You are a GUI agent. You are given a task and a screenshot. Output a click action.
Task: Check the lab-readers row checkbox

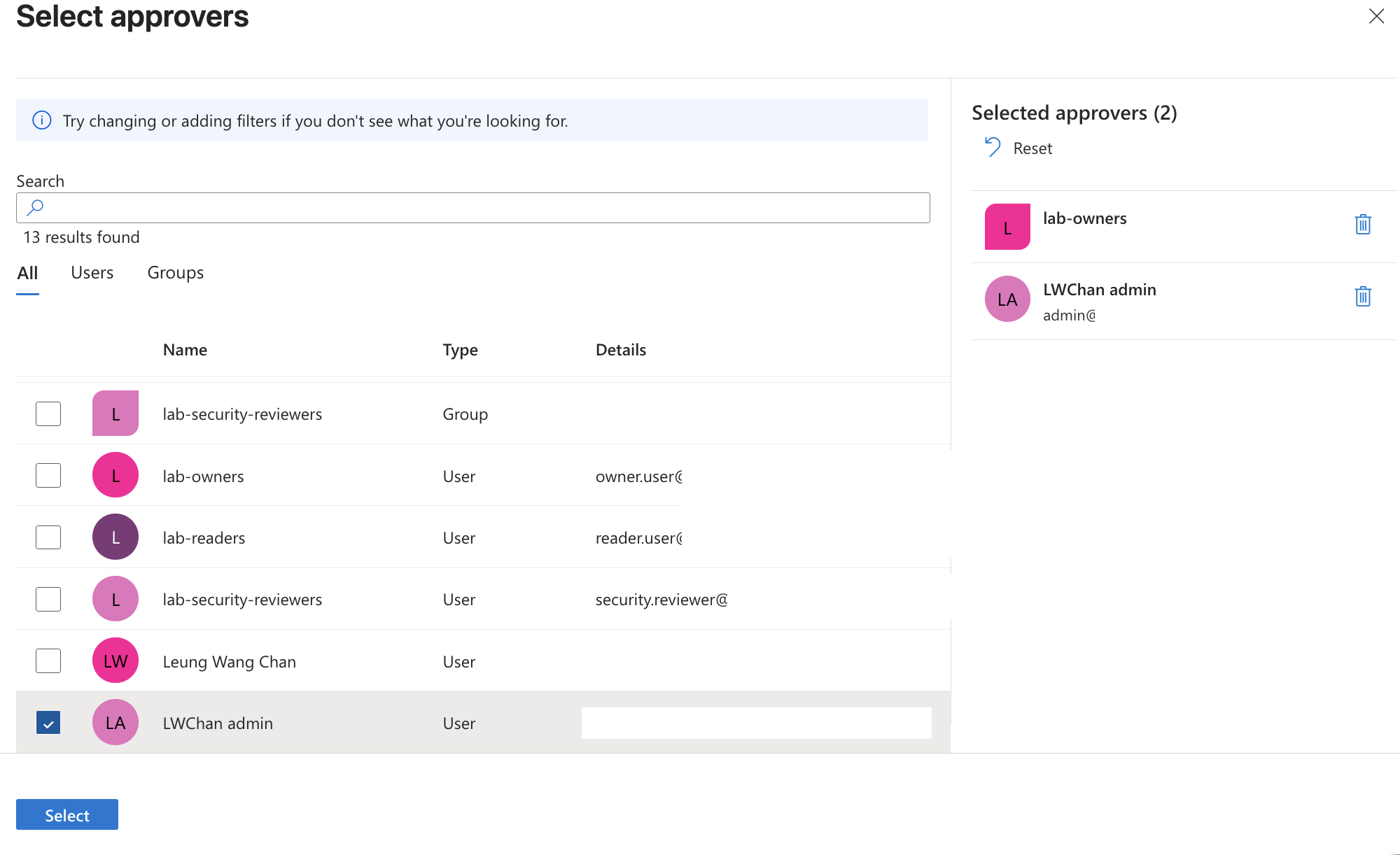tap(48, 537)
